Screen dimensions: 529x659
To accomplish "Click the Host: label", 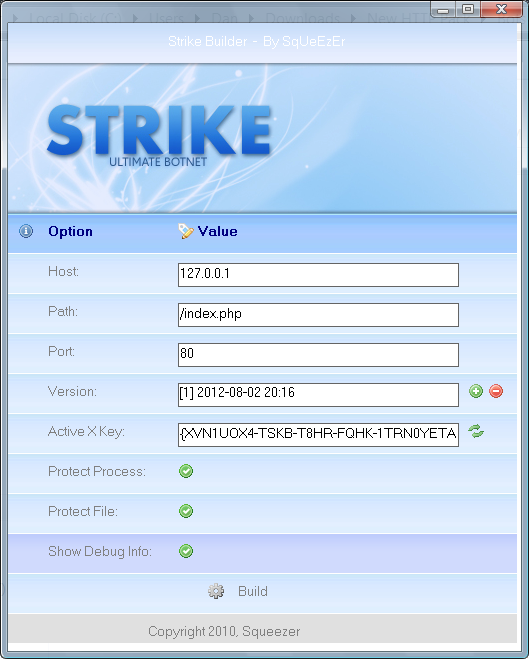I will point(63,272).
